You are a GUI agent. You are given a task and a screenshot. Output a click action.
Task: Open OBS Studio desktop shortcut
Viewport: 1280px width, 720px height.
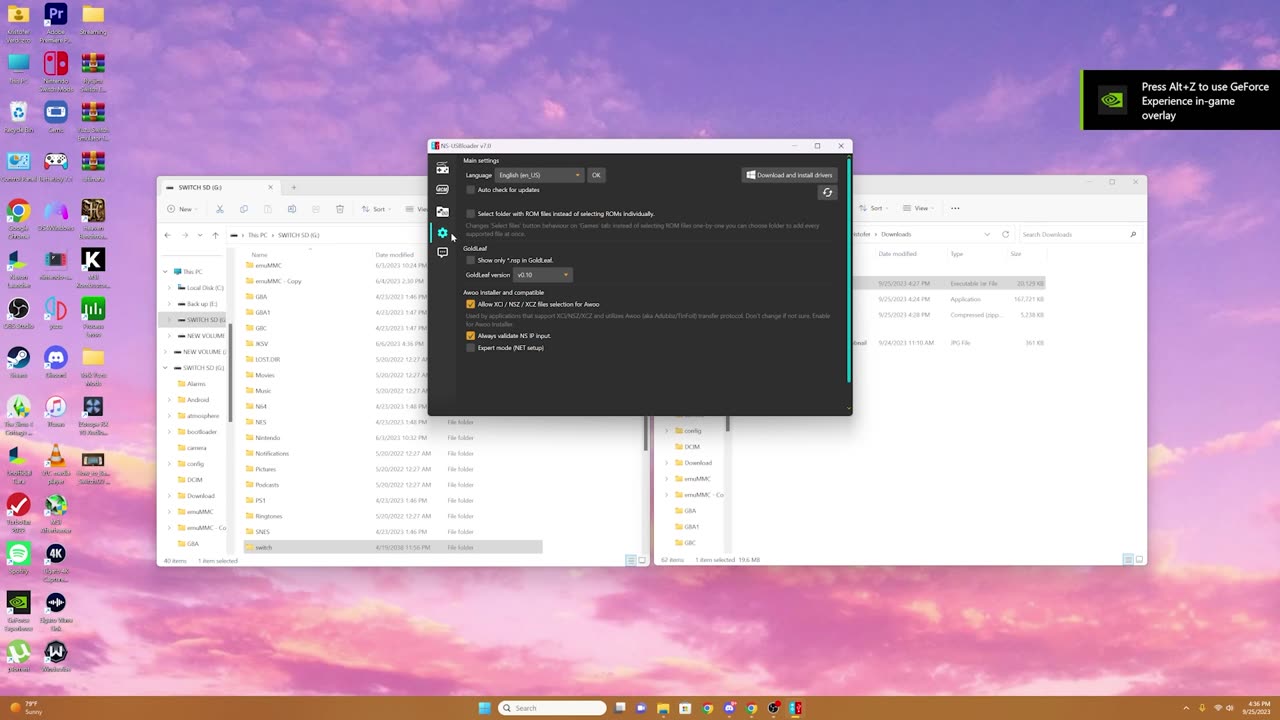tap(18, 314)
